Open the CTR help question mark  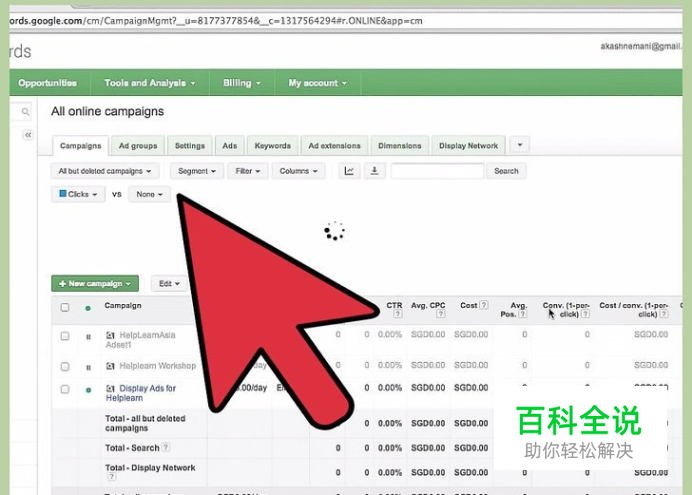tap(398, 314)
